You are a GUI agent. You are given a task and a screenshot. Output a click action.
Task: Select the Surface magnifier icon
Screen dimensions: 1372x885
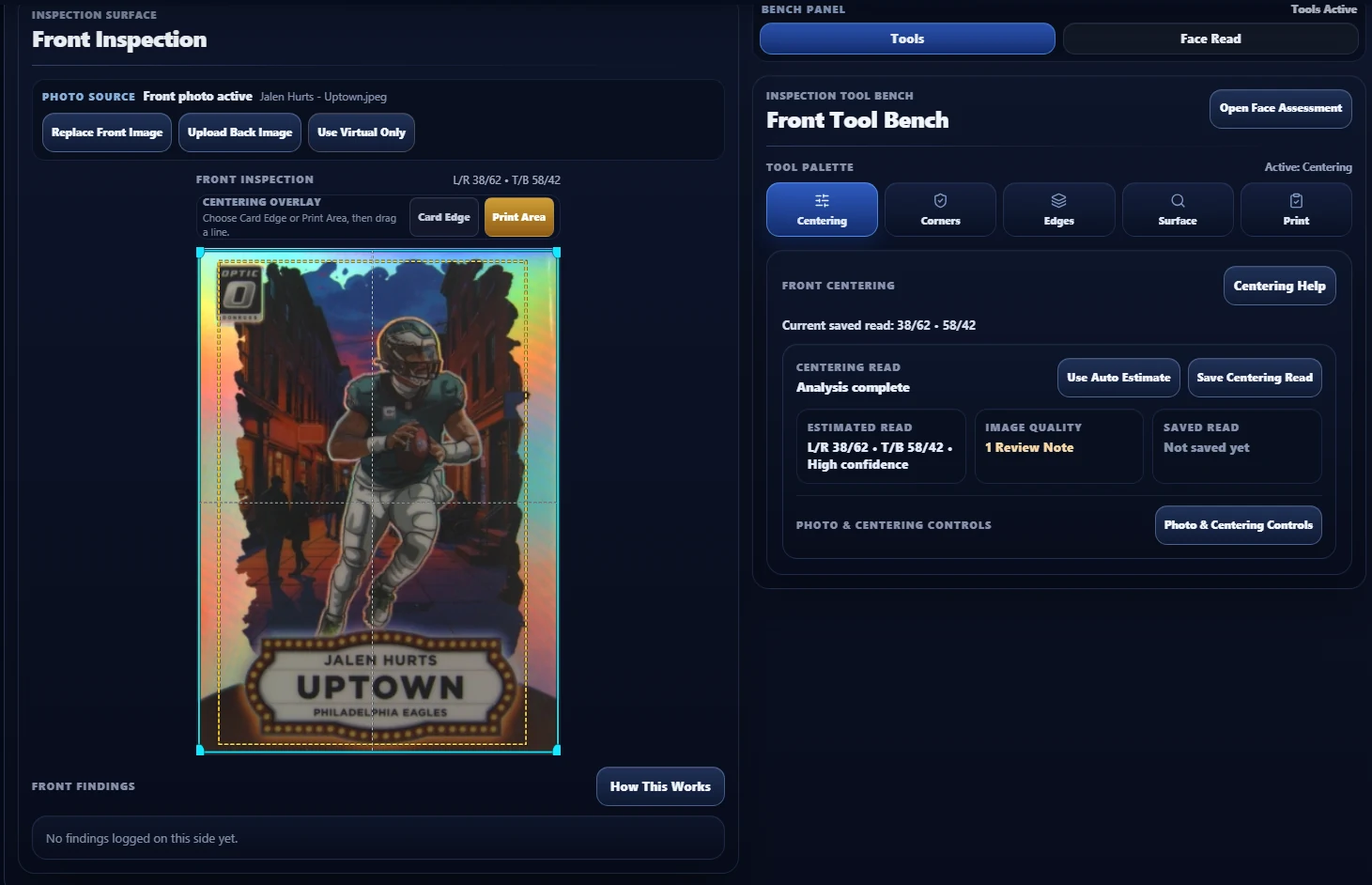[1178, 200]
